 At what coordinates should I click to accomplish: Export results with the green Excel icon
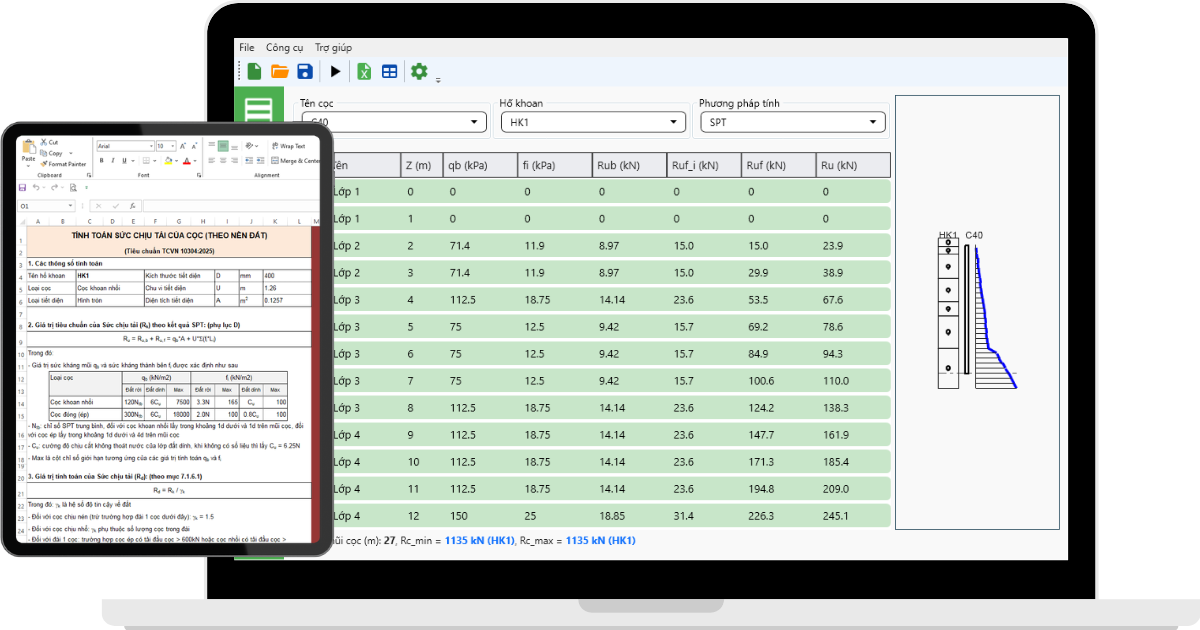pyautogui.click(x=365, y=71)
